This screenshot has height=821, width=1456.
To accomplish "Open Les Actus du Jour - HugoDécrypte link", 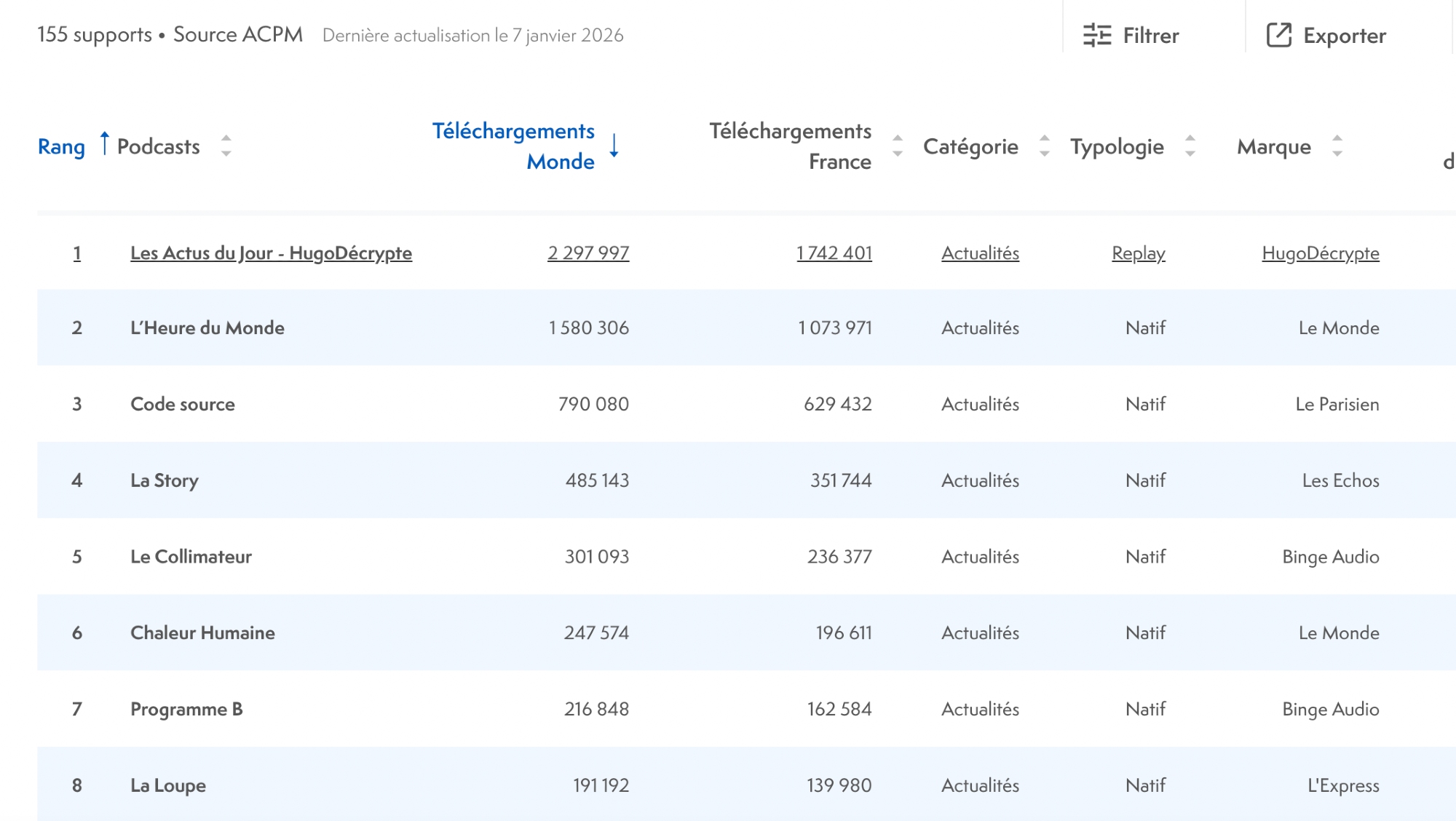I will point(271,253).
